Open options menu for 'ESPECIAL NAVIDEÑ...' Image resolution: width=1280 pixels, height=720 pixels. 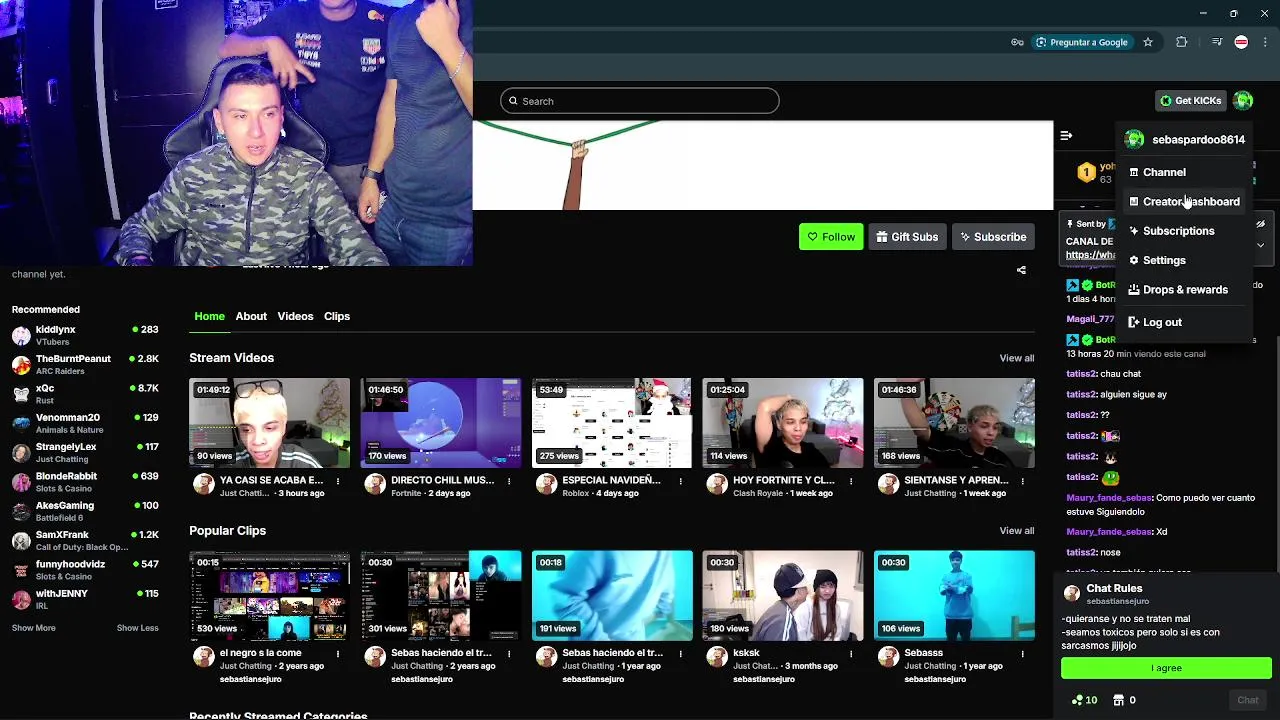coord(680,481)
